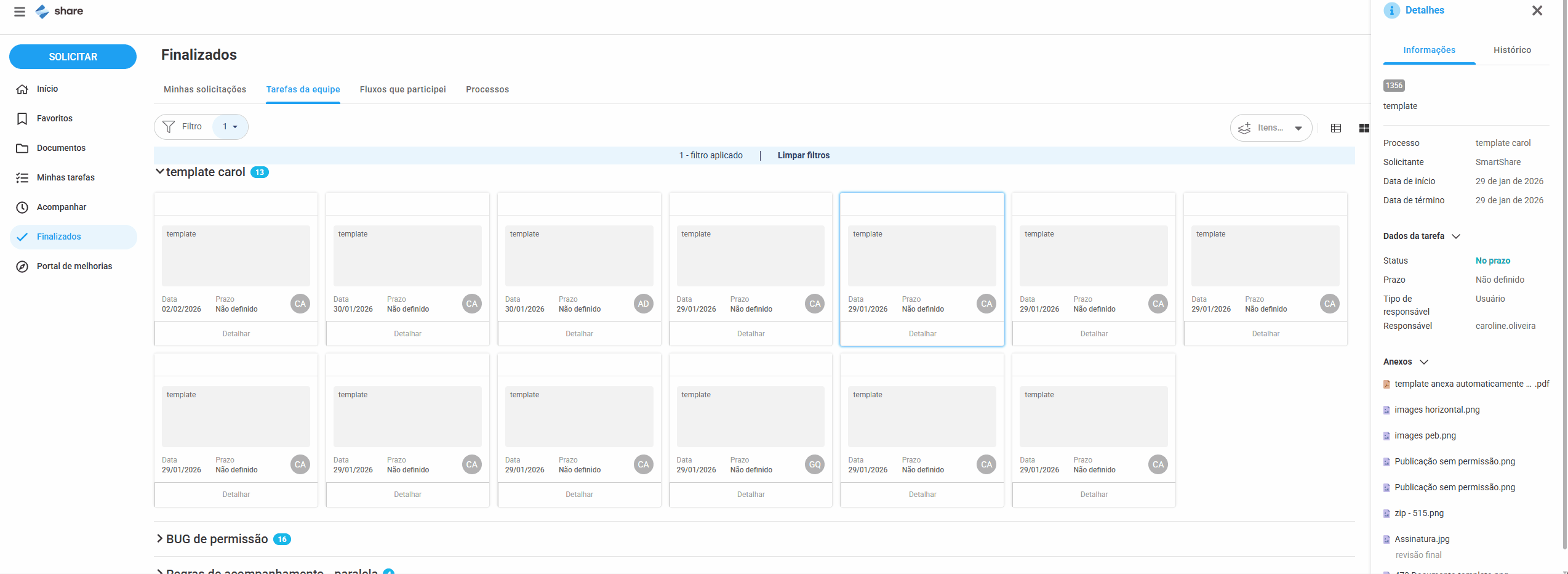The image size is (1568, 574).
Task: Collapse the template carol group
Action: coord(160,172)
